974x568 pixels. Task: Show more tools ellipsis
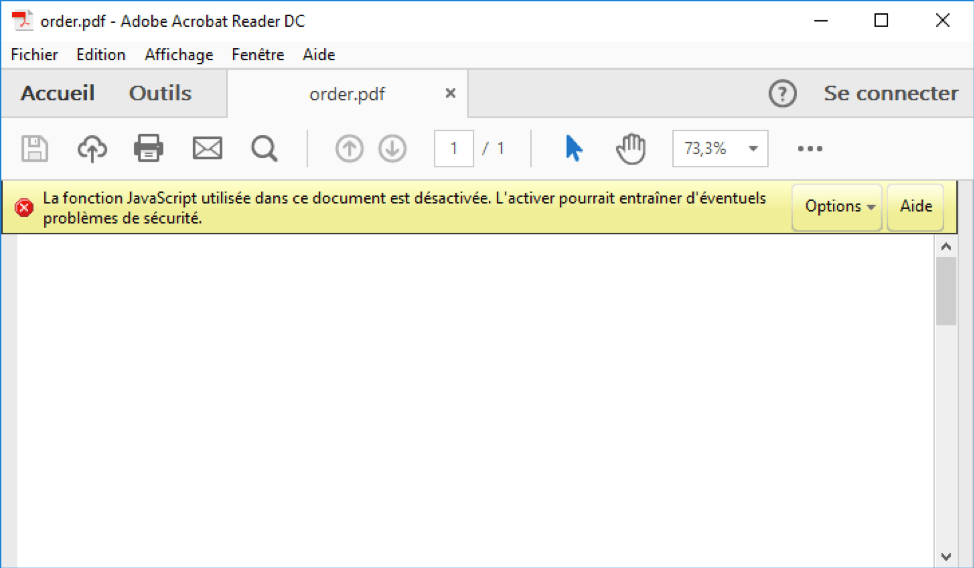pos(810,149)
